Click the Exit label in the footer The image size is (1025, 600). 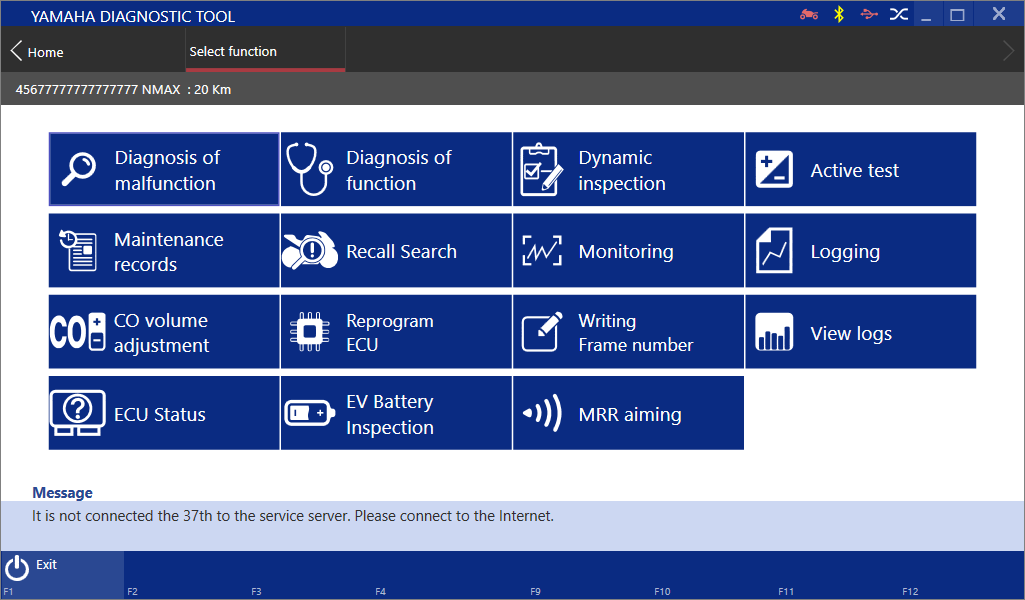(x=46, y=564)
